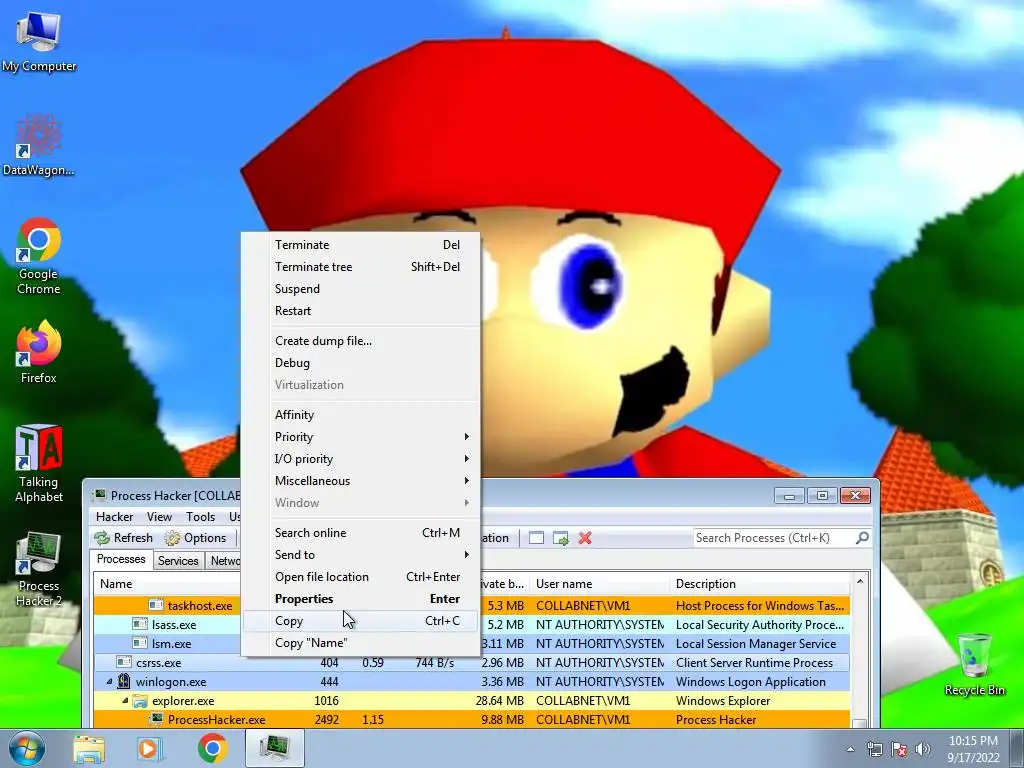Open the Recycle Bin
Viewport: 1024px width, 768px height.
pyautogui.click(x=974, y=664)
